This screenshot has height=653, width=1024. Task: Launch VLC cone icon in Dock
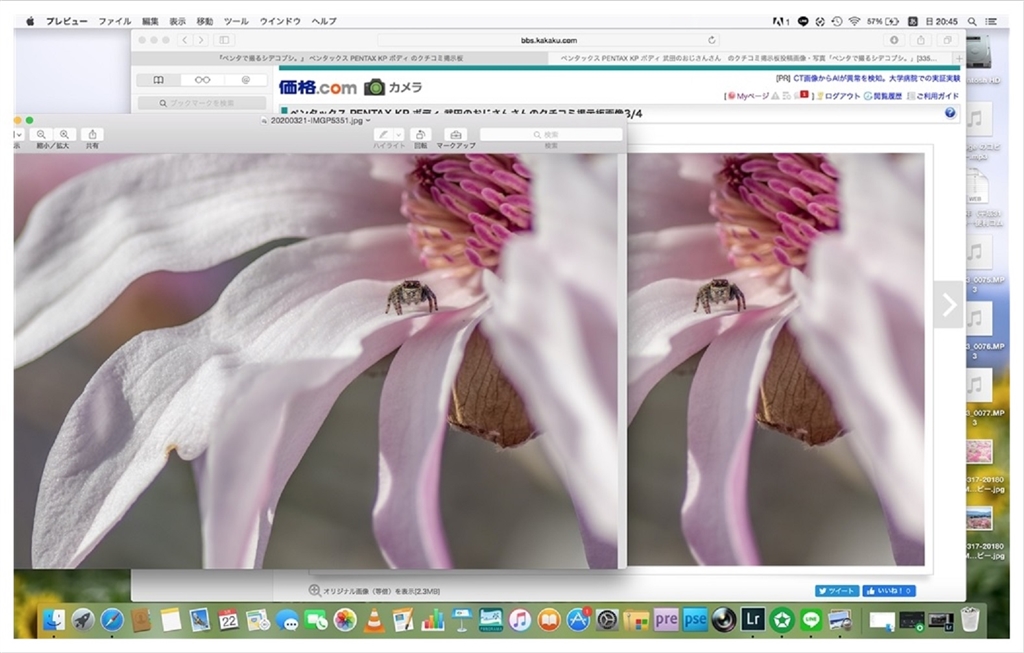pos(374,620)
